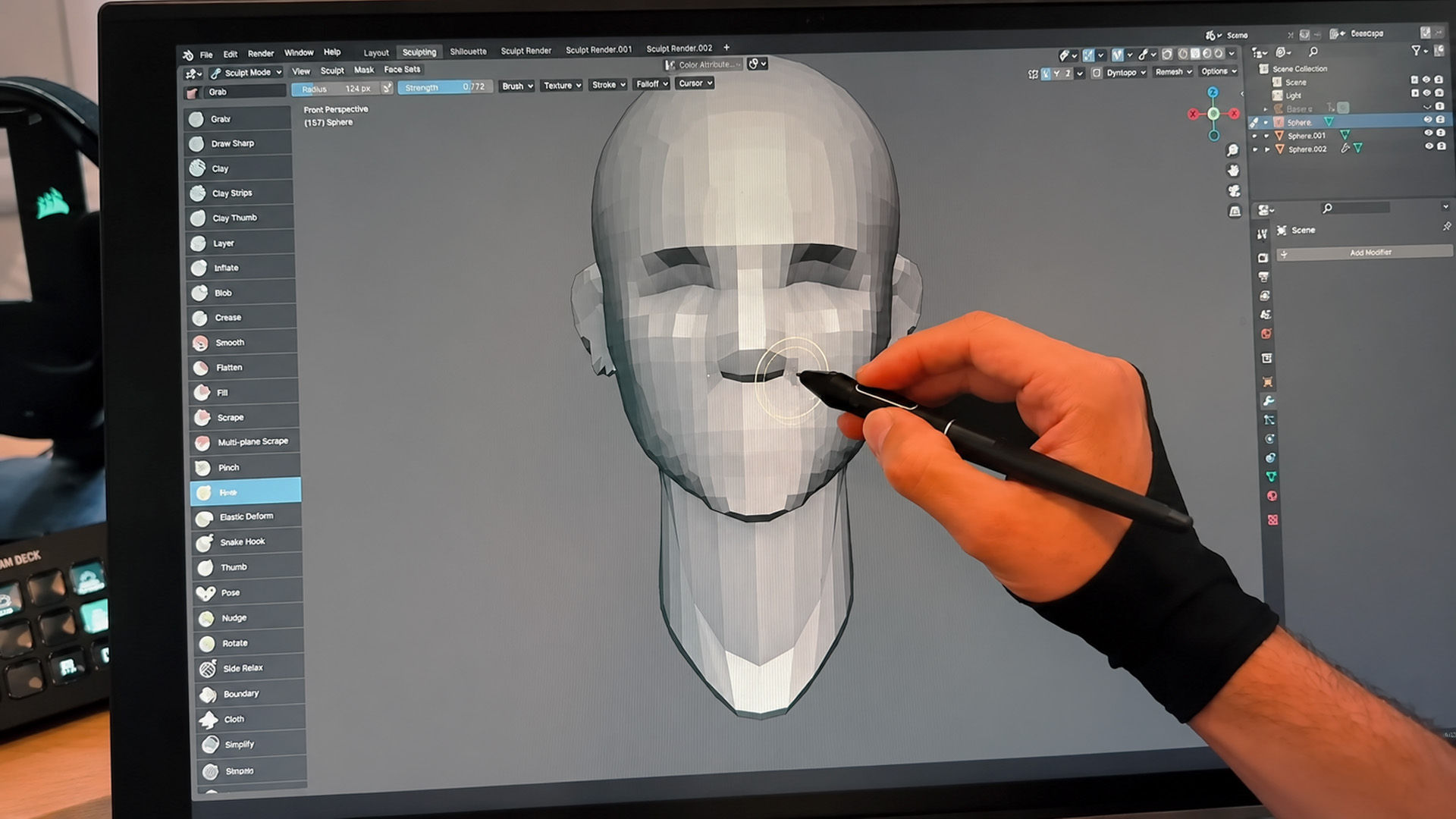
Task: Toggle visibility eye for Scene row
Action: pos(1426,80)
